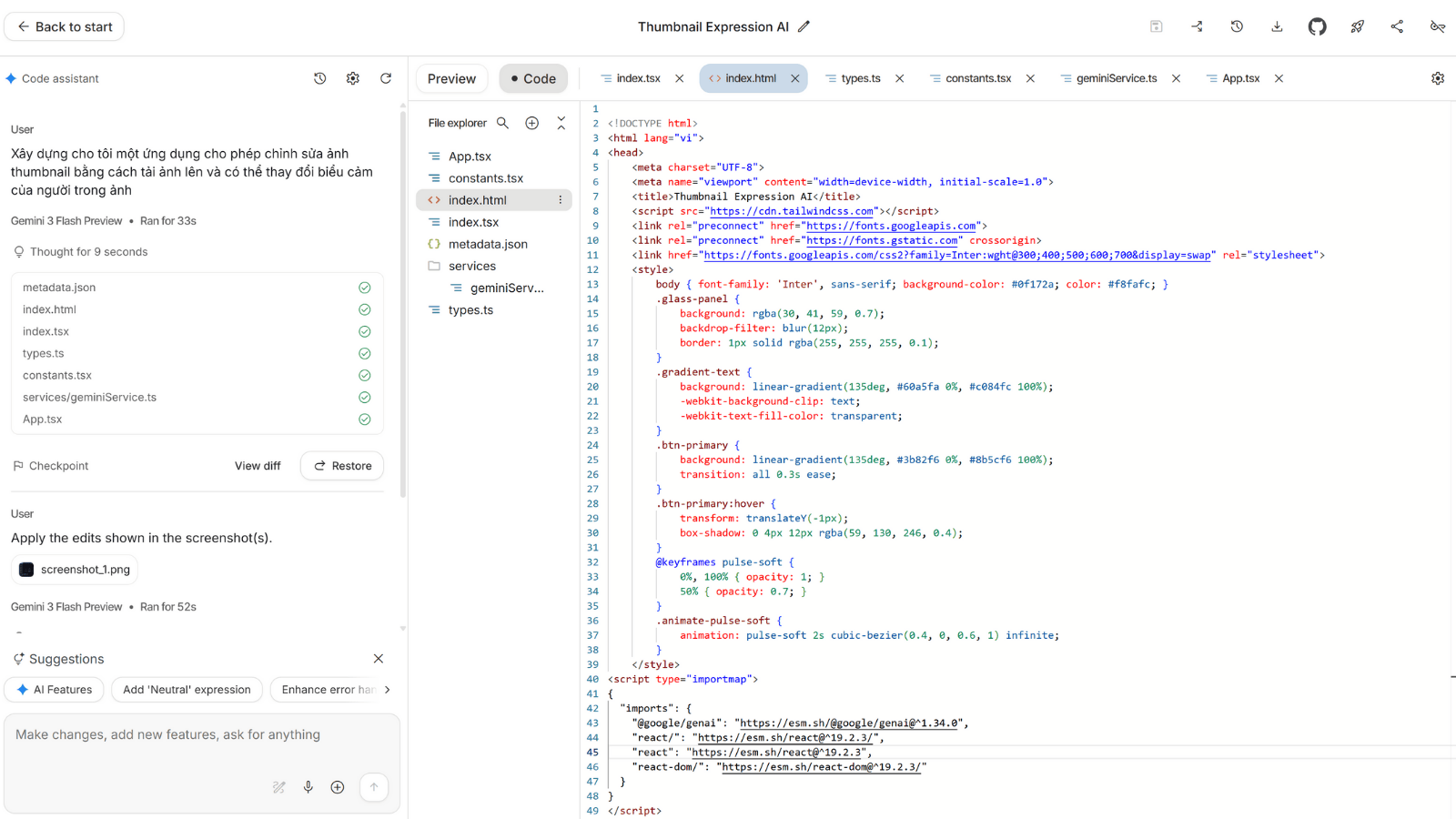Collapse the file tree with the double chevron
Screen dimensions: 1456x819
(x=561, y=122)
